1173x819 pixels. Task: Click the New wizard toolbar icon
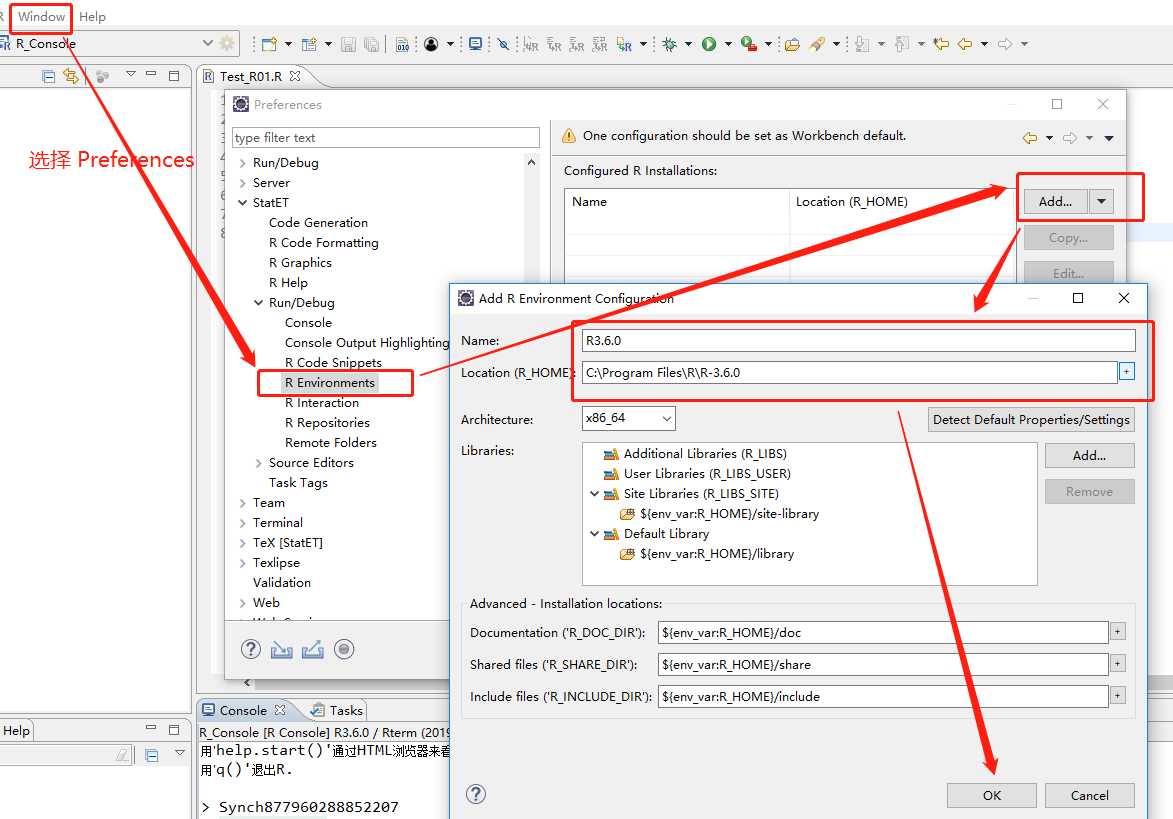[269, 44]
